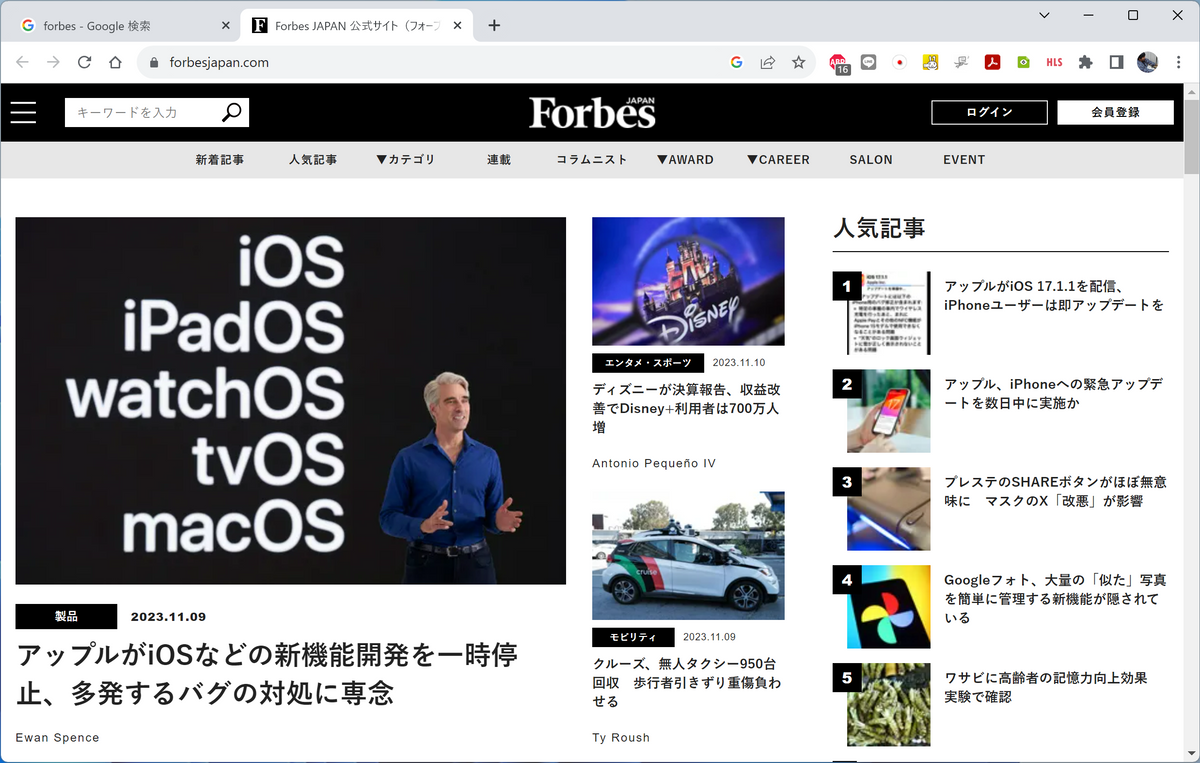Image resolution: width=1200 pixels, height=763 pixels.
Task: Click the エンタメ・スポーツ category tag
Action: pyautogui.click(x=648, y=363)
